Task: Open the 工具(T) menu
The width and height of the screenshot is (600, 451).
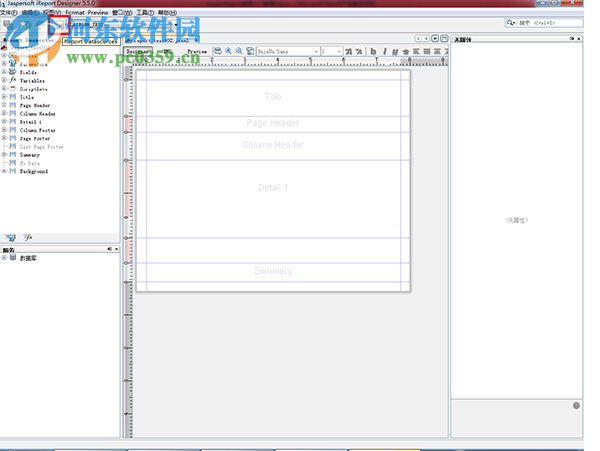Action: point(145,12)
